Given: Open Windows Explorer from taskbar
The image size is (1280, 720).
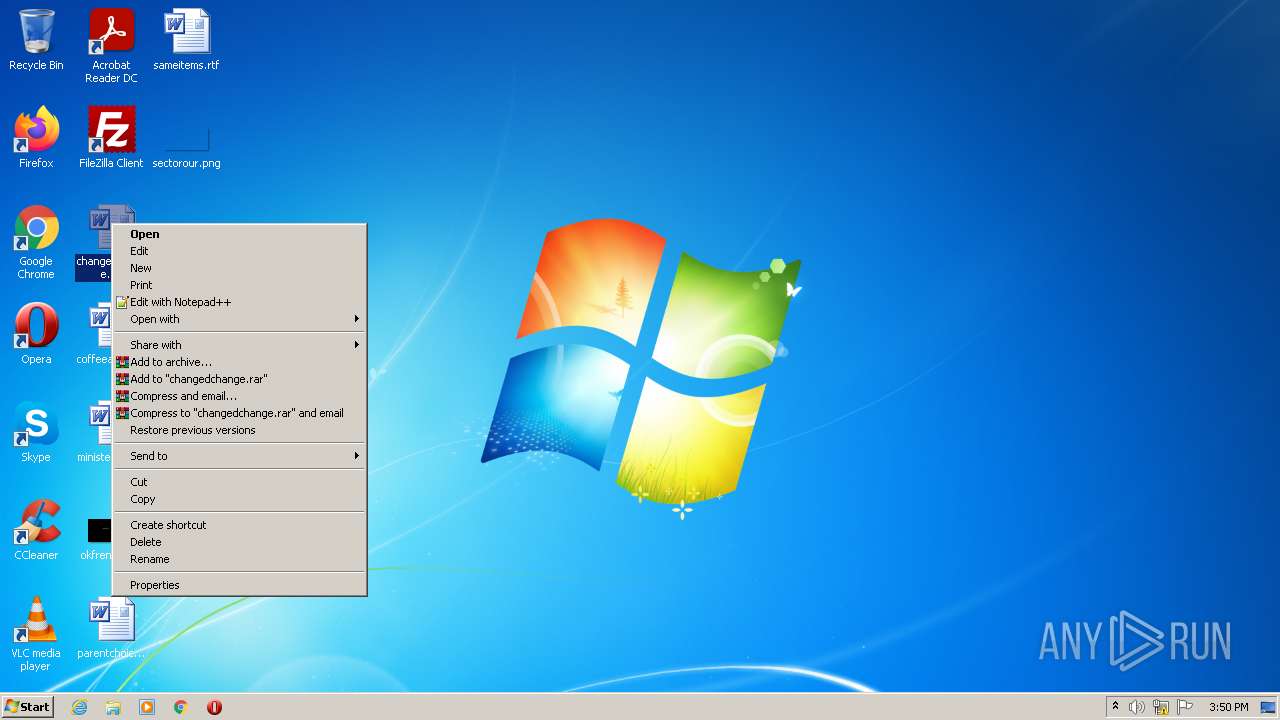Looking at the screenshot, I should click(113, 707).
